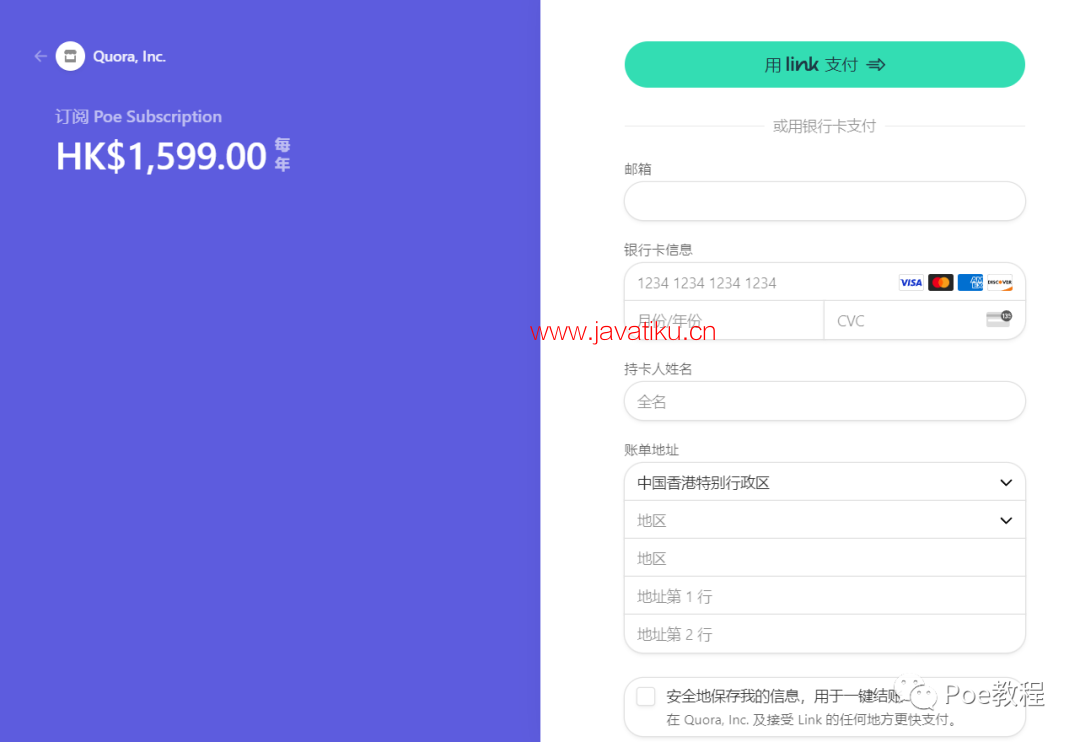Click the Quora, Inc. merchant name
Screen dimensions: 1080x742
[129, 56]
